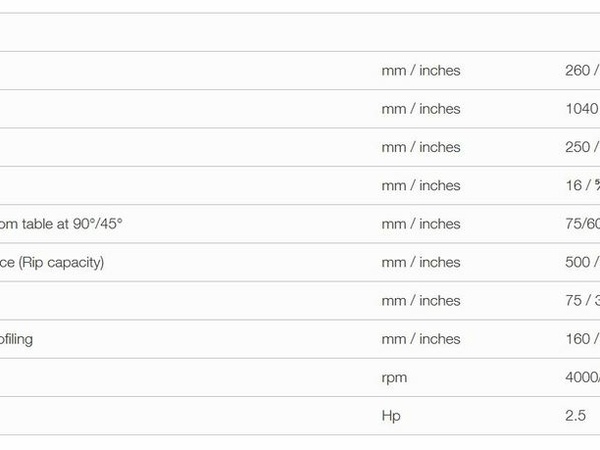Click the "table at 90°/45°" row label
Viewport: 600px width, 450px height.
tap(62, 224)
